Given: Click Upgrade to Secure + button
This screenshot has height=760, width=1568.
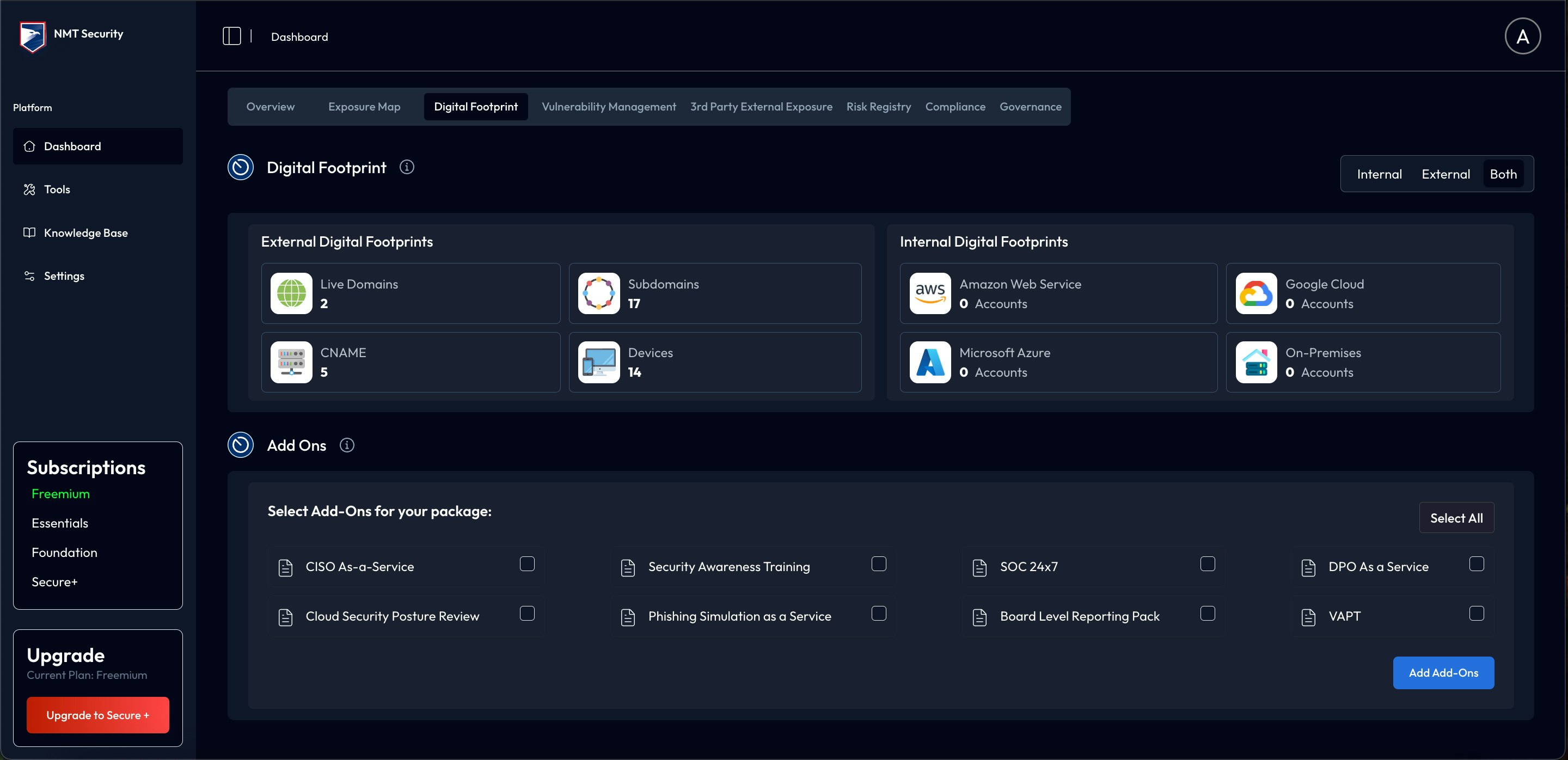Looking at the screenshot, I should pos(97,715).
